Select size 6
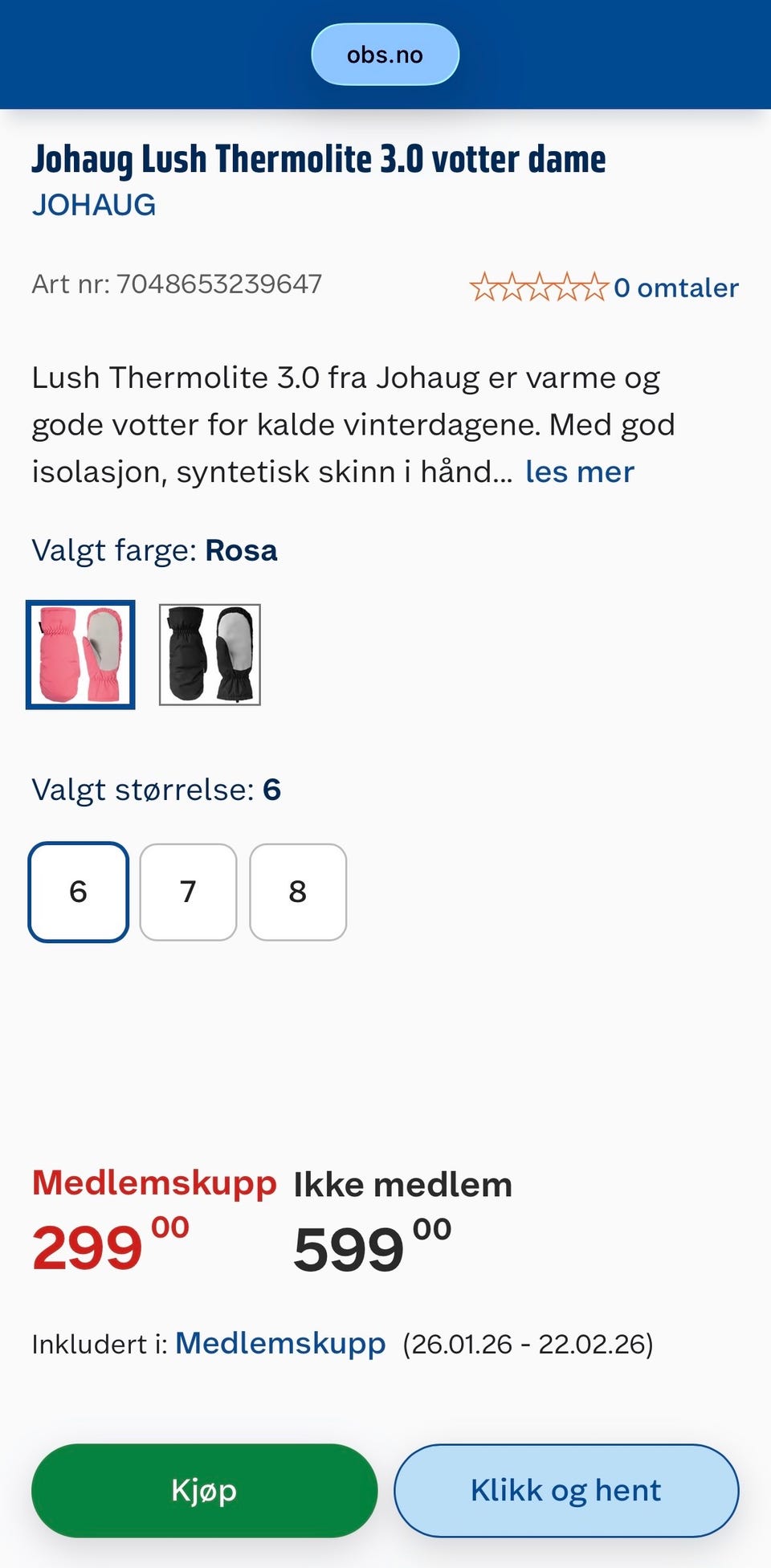 tap(79, 892)
